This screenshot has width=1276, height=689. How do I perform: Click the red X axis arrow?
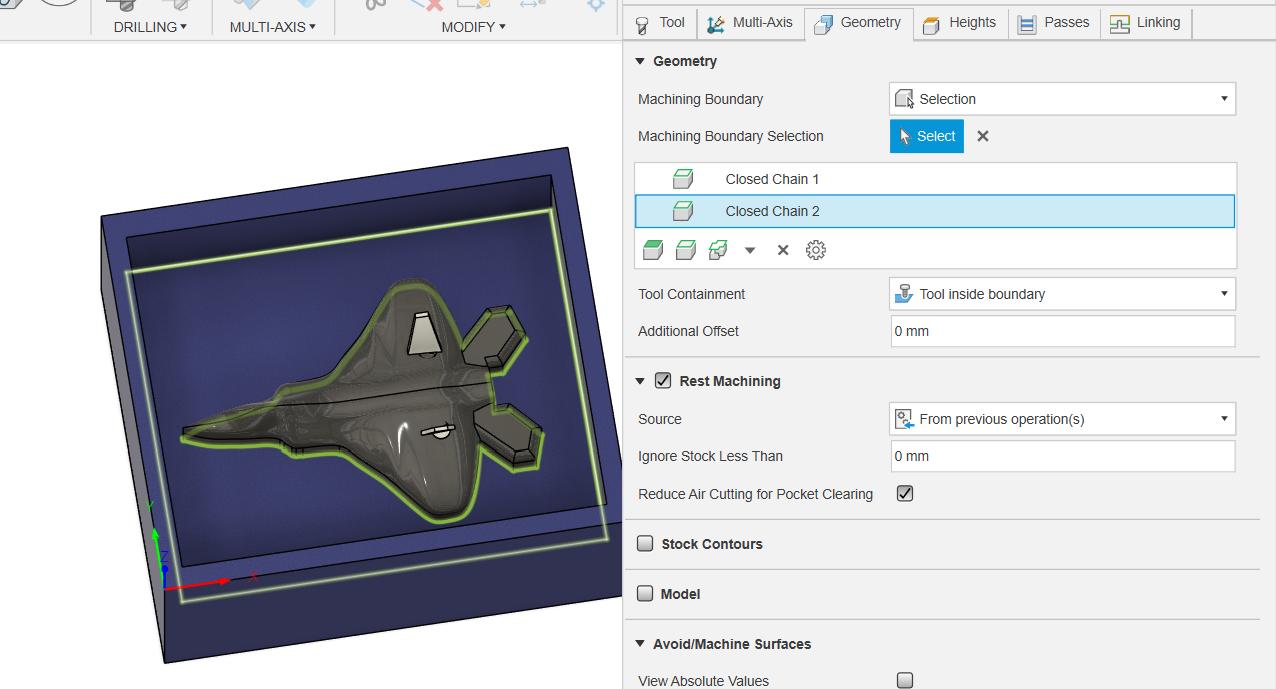tap(198, 583)
